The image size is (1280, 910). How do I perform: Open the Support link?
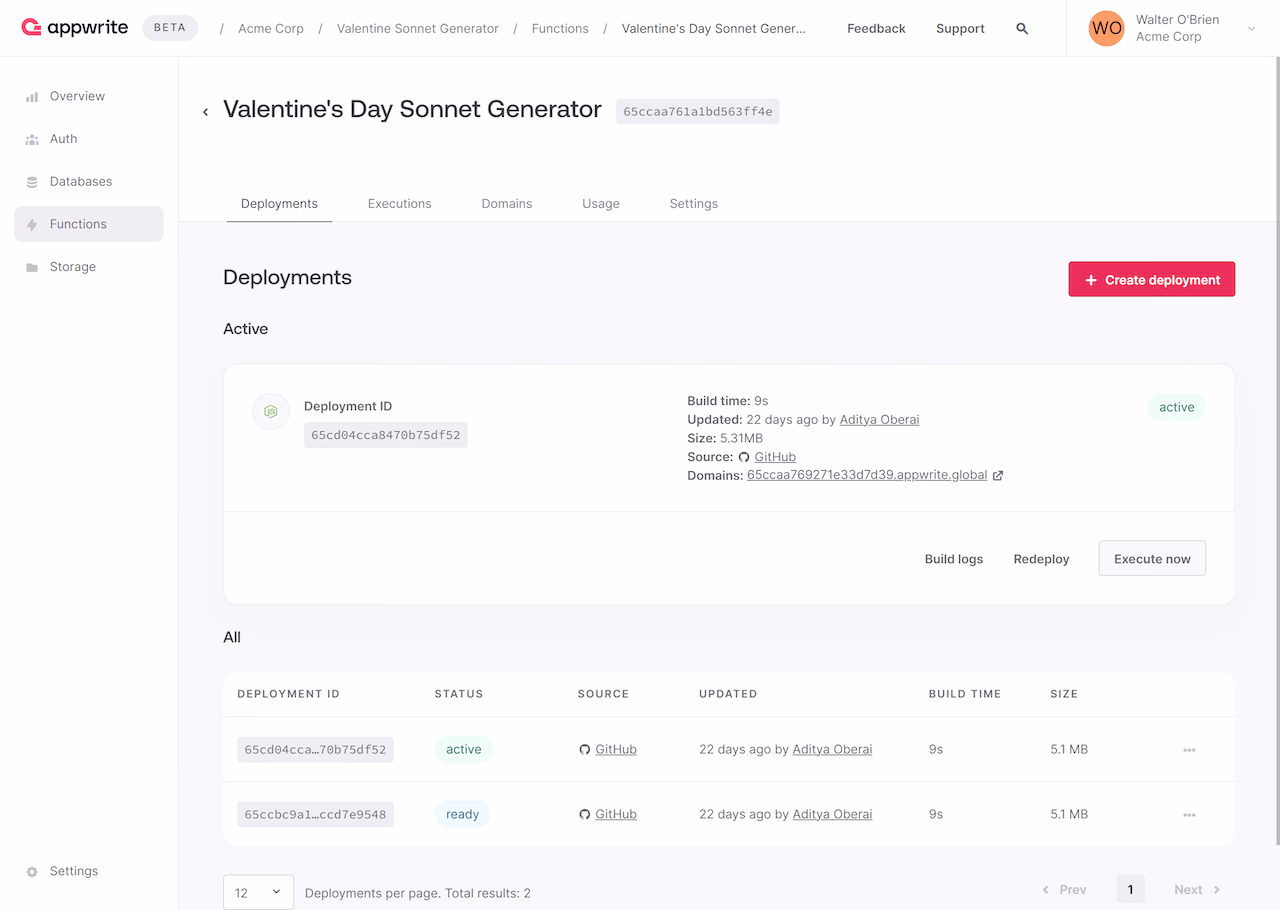(960, 29)
